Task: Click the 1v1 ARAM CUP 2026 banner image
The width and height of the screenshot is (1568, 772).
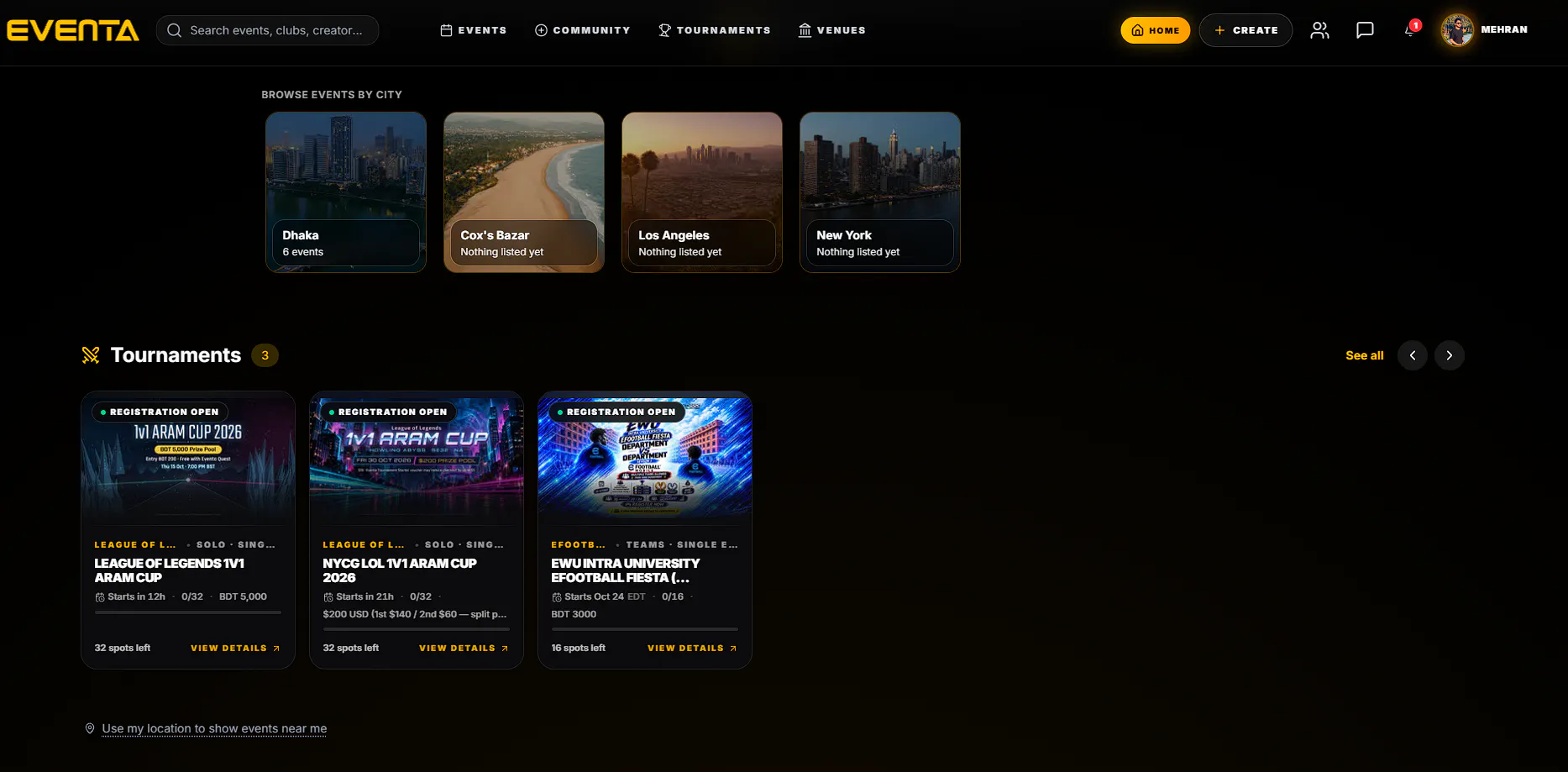Action: pyautogui.click(x=188, y=458)
